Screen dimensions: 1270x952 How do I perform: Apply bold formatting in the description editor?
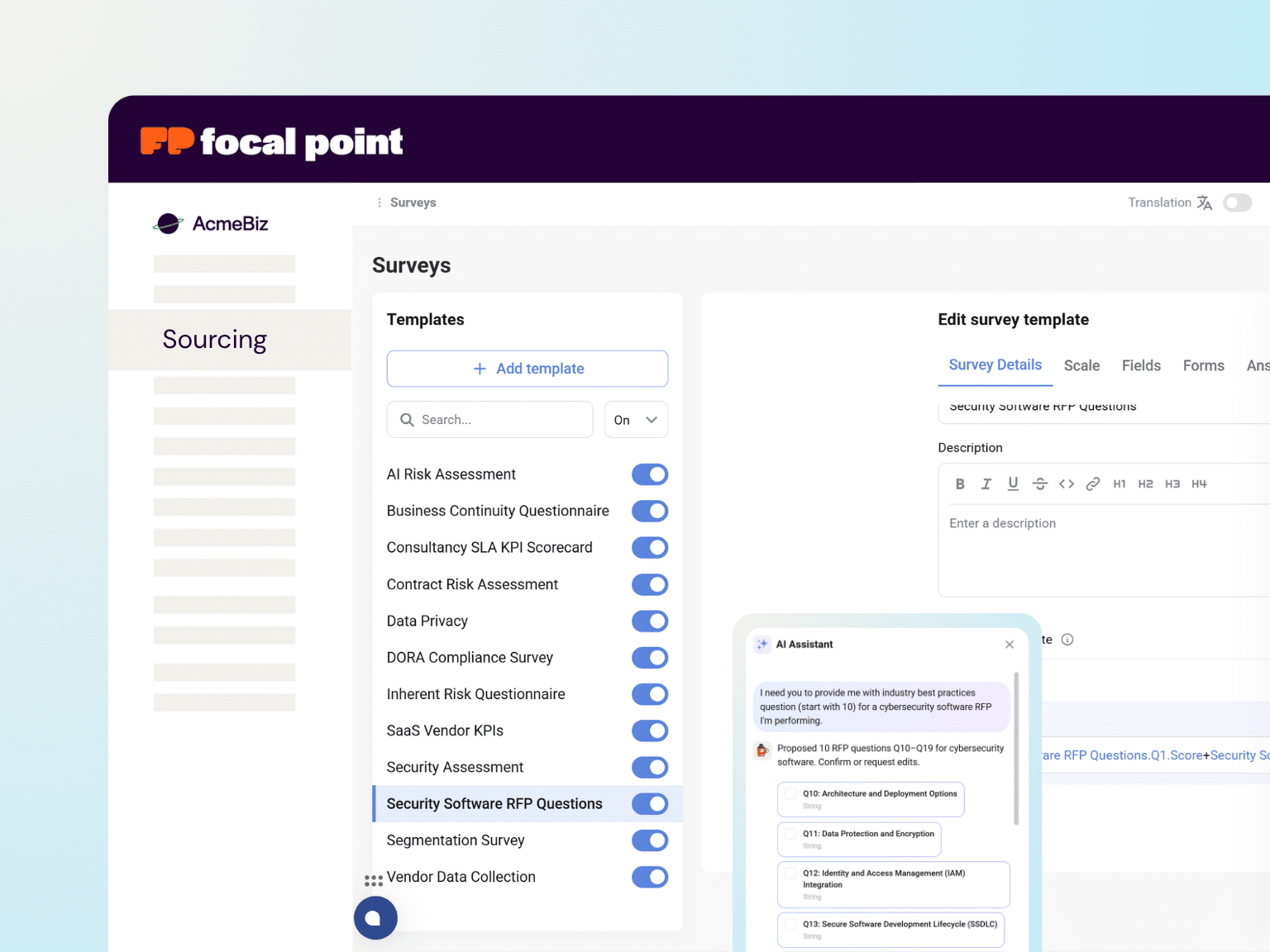[960, 483]
